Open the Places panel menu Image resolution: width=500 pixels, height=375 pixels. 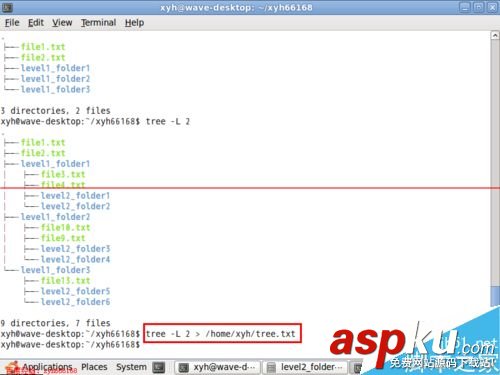(x=94, y=367)
